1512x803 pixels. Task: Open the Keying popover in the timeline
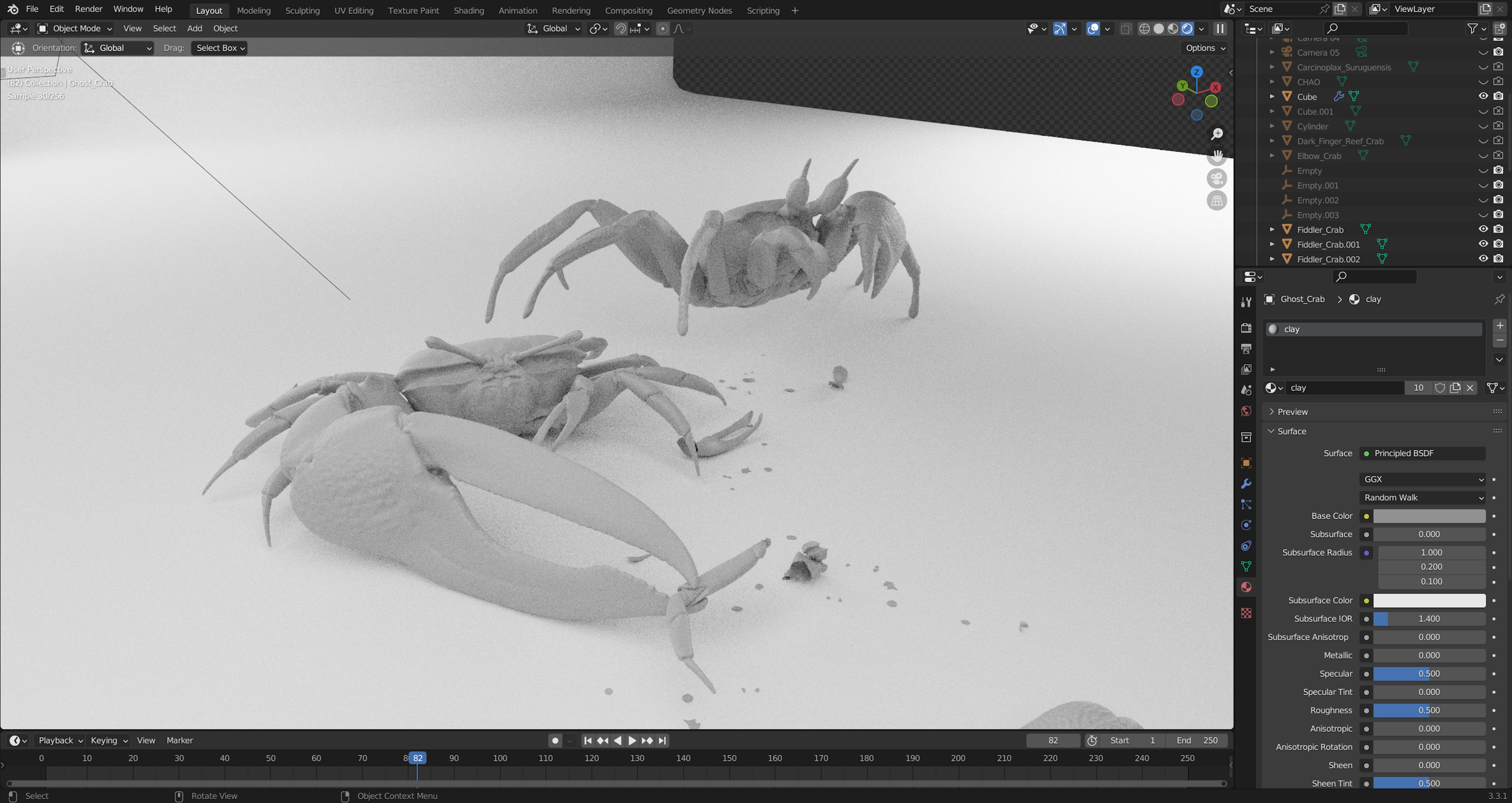[109, 740]
